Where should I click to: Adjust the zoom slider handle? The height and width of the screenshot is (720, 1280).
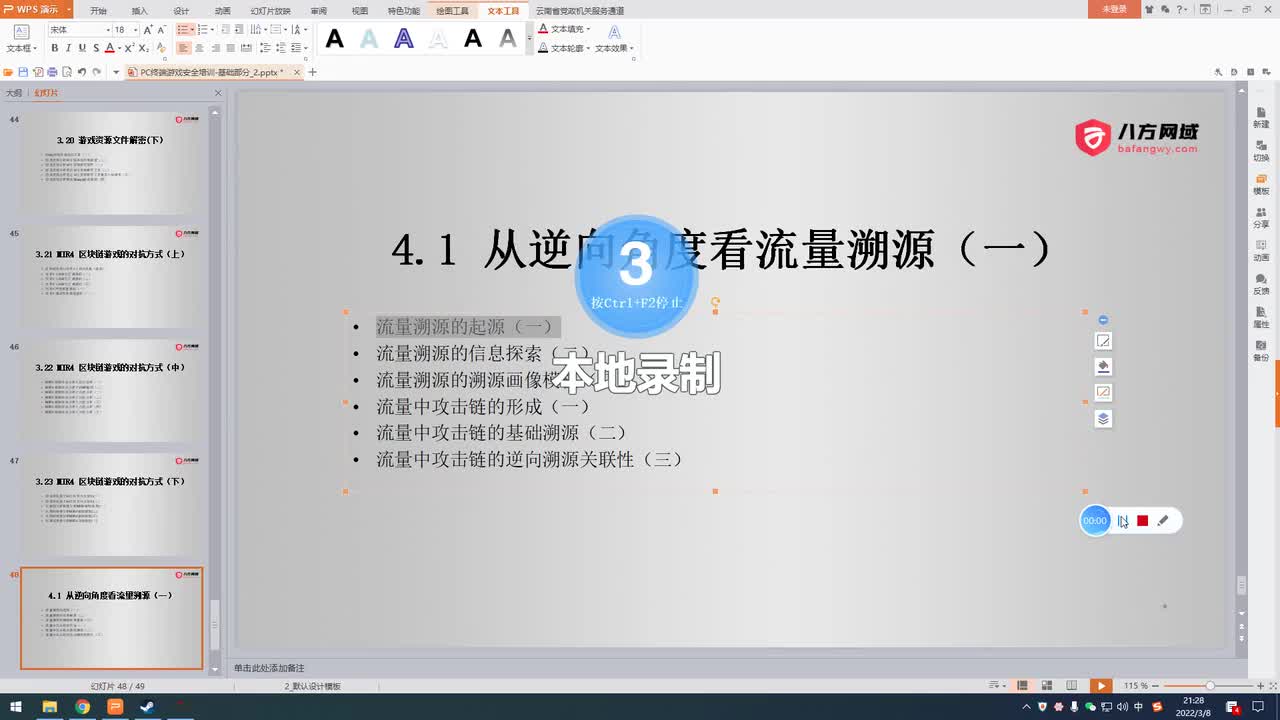click(x=1210, y=685)
